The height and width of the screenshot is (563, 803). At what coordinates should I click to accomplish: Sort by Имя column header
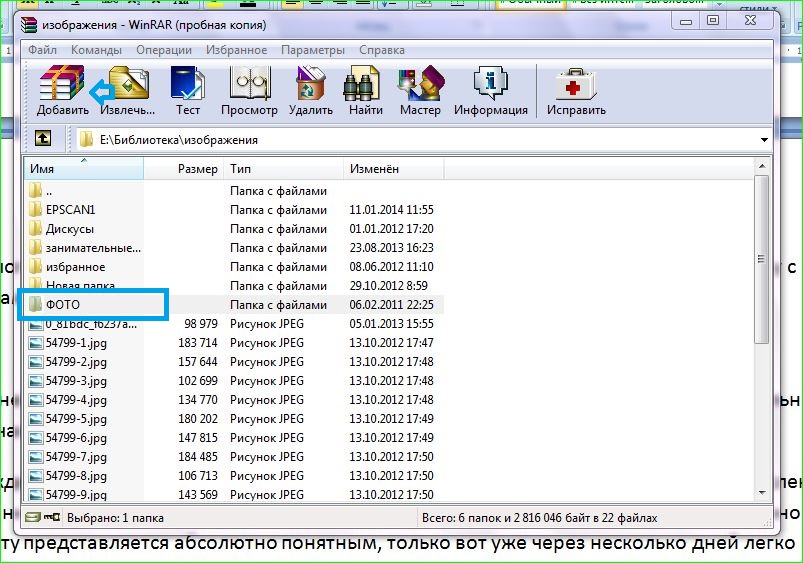pos(84,169)
